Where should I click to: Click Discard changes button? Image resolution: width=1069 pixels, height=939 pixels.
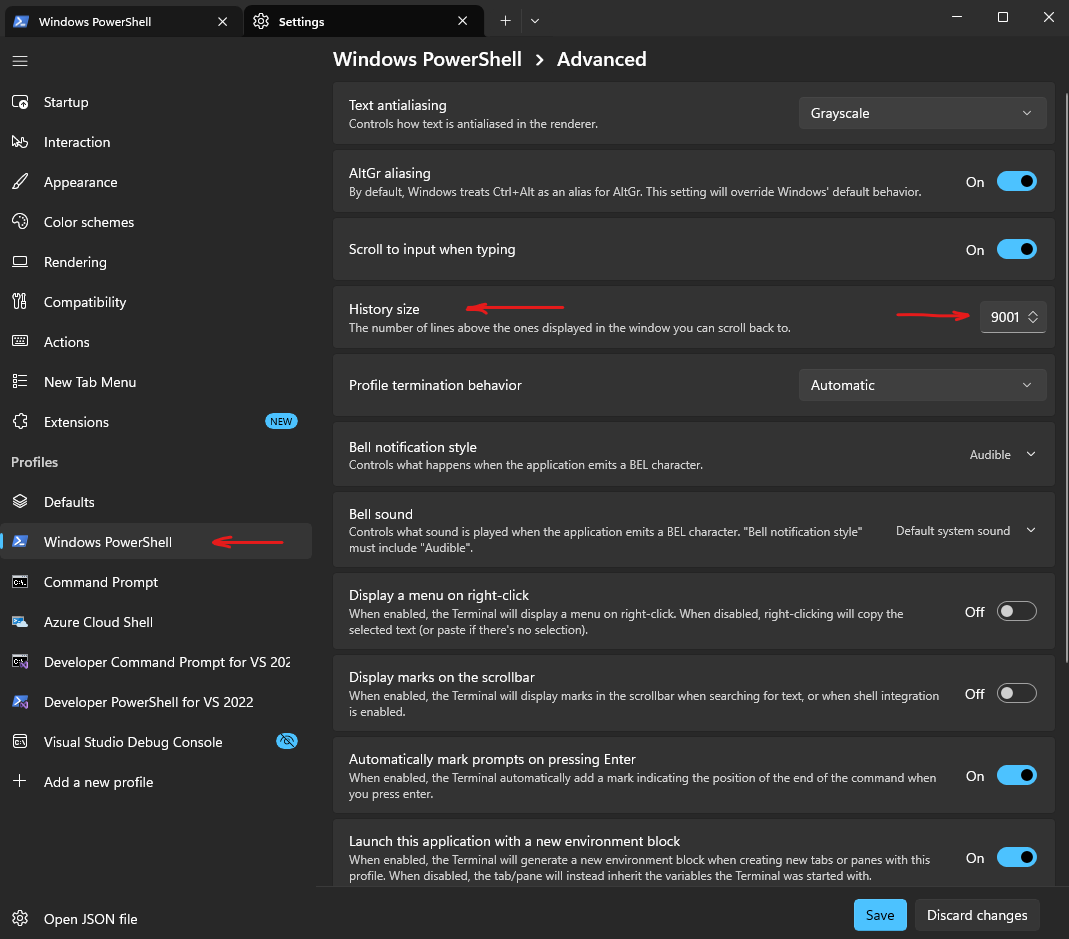coord(977,915)
